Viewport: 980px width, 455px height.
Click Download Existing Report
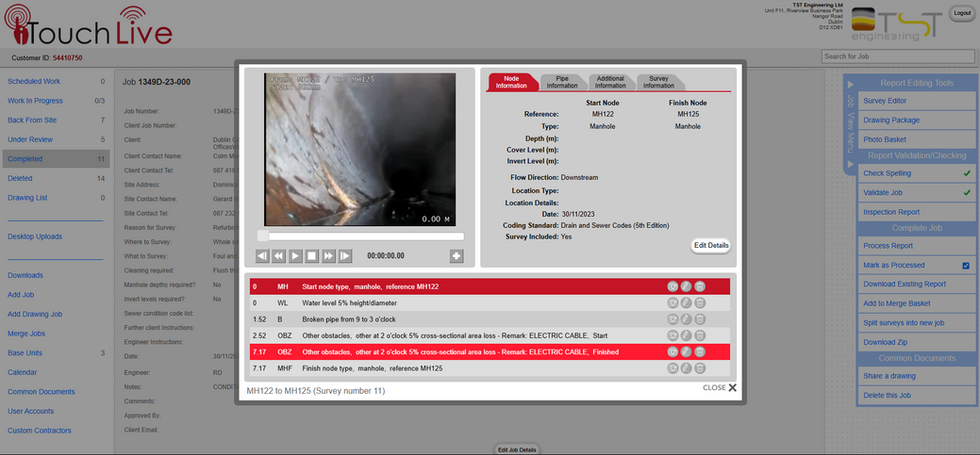click(x=915, y=284)
